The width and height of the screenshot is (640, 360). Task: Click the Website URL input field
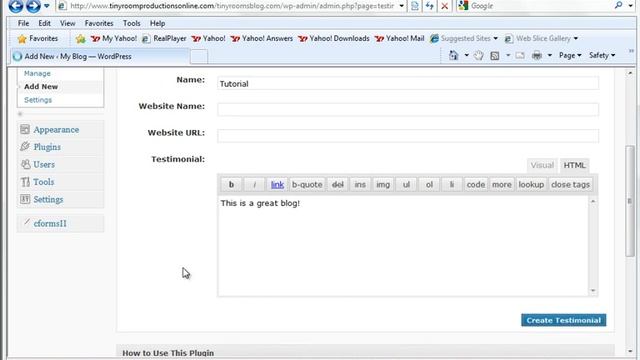(408, 136)
